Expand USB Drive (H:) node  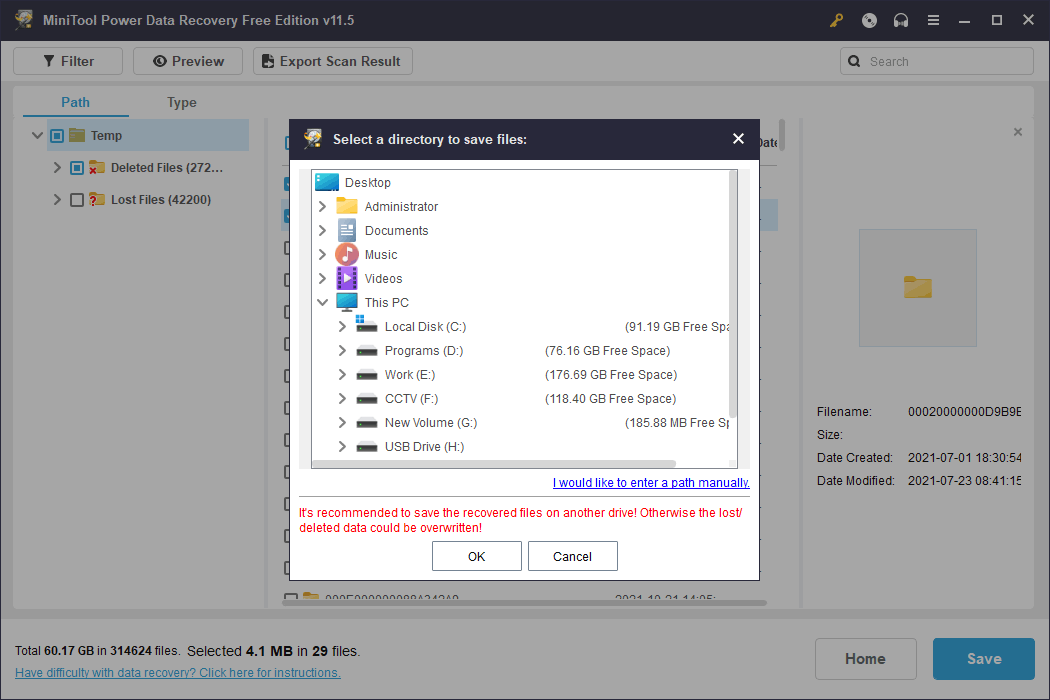342,447
